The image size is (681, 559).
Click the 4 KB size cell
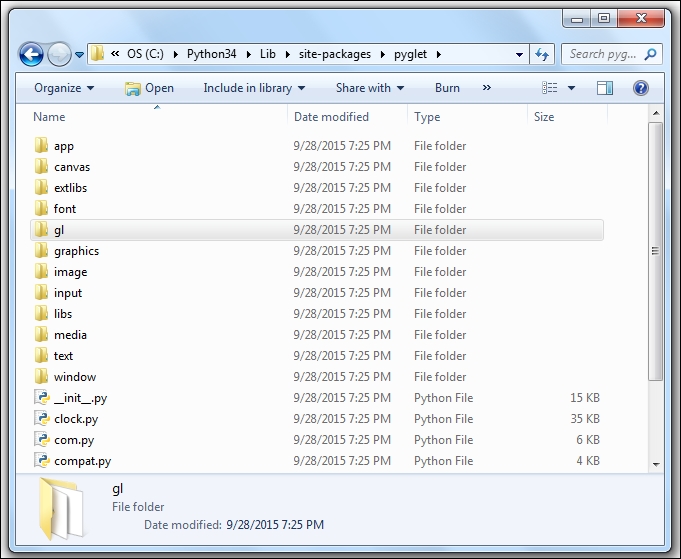[x=588, y=460]
